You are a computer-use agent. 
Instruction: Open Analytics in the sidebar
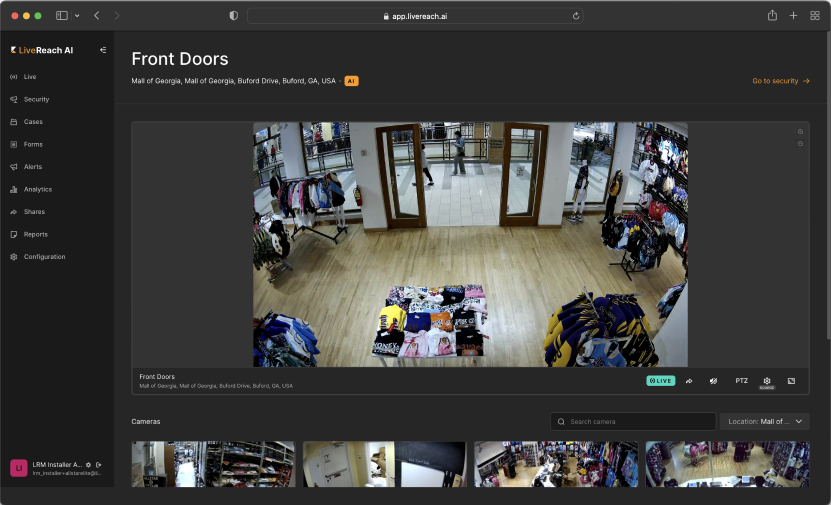coord(38,189)
